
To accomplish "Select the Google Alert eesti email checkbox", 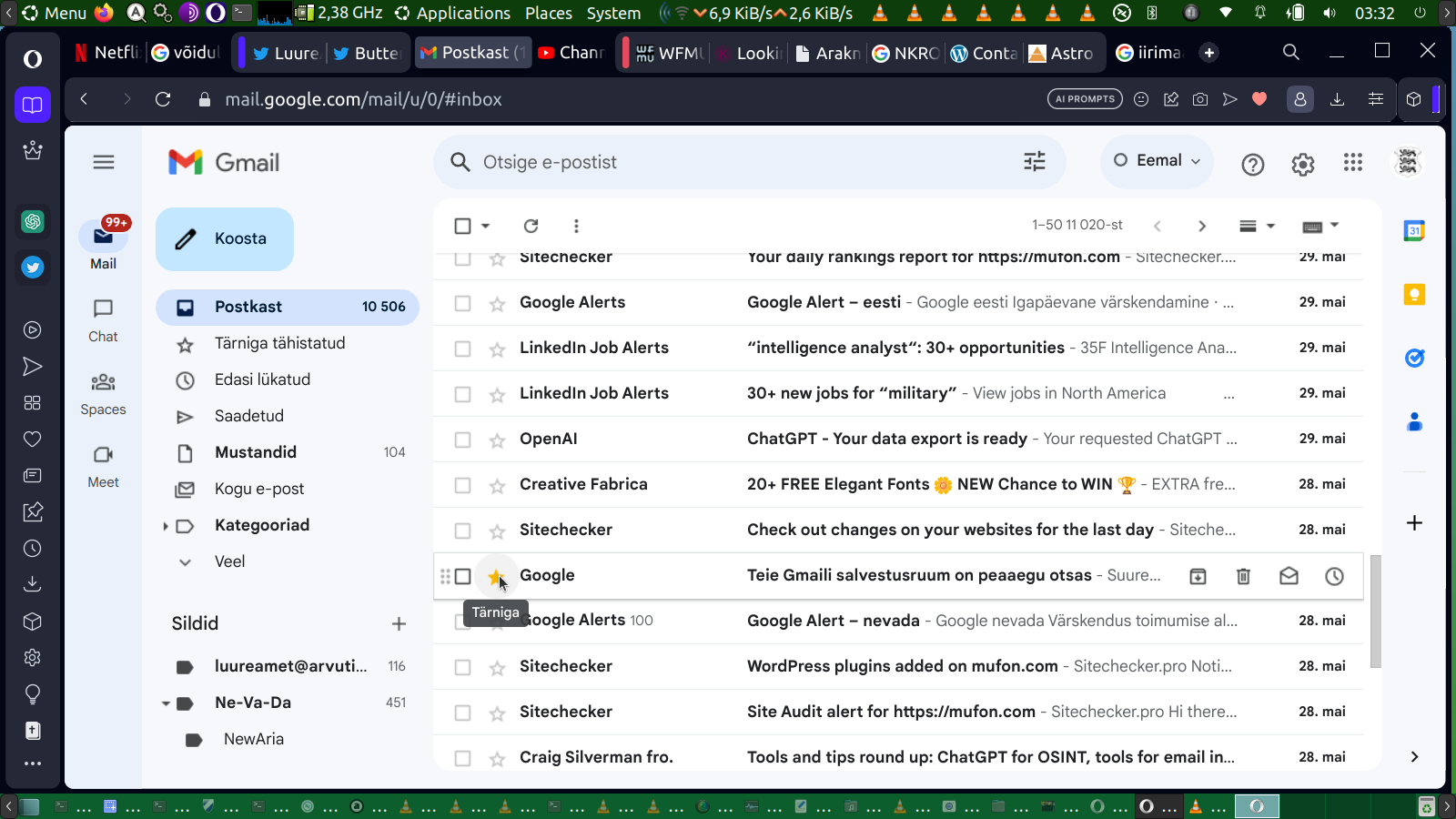I will pyautogui.click(x=463, y=303).
